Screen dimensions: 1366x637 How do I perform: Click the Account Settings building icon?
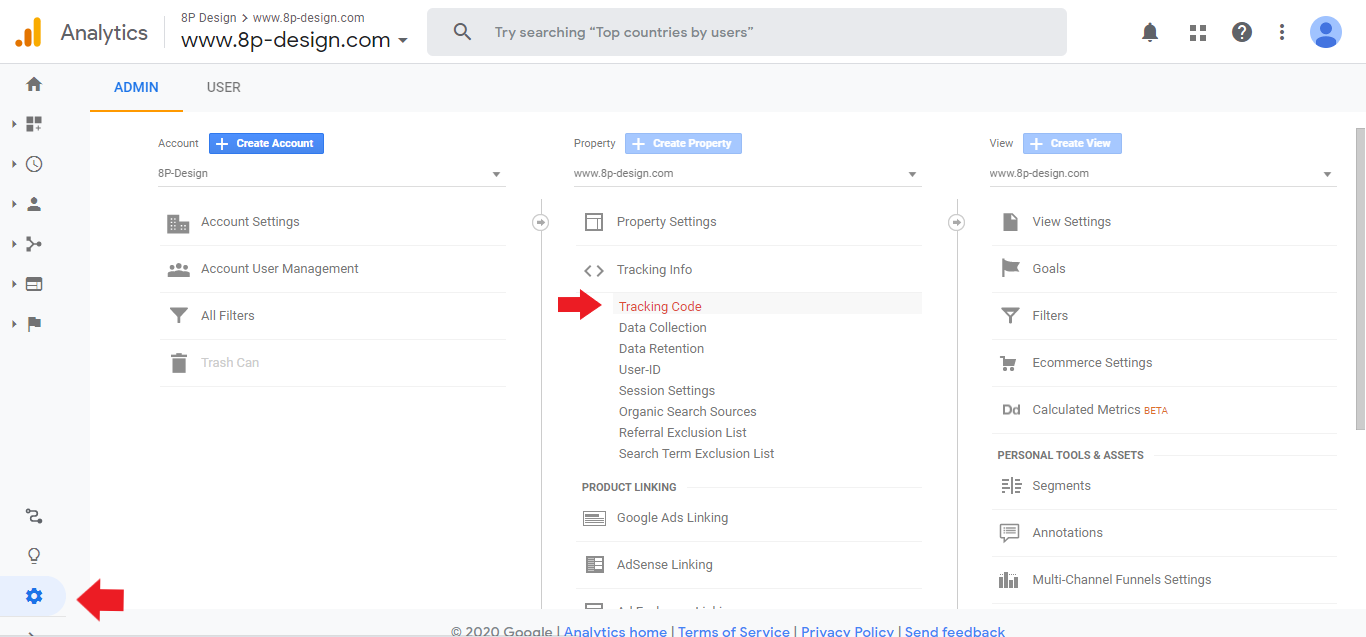[178, 223]
